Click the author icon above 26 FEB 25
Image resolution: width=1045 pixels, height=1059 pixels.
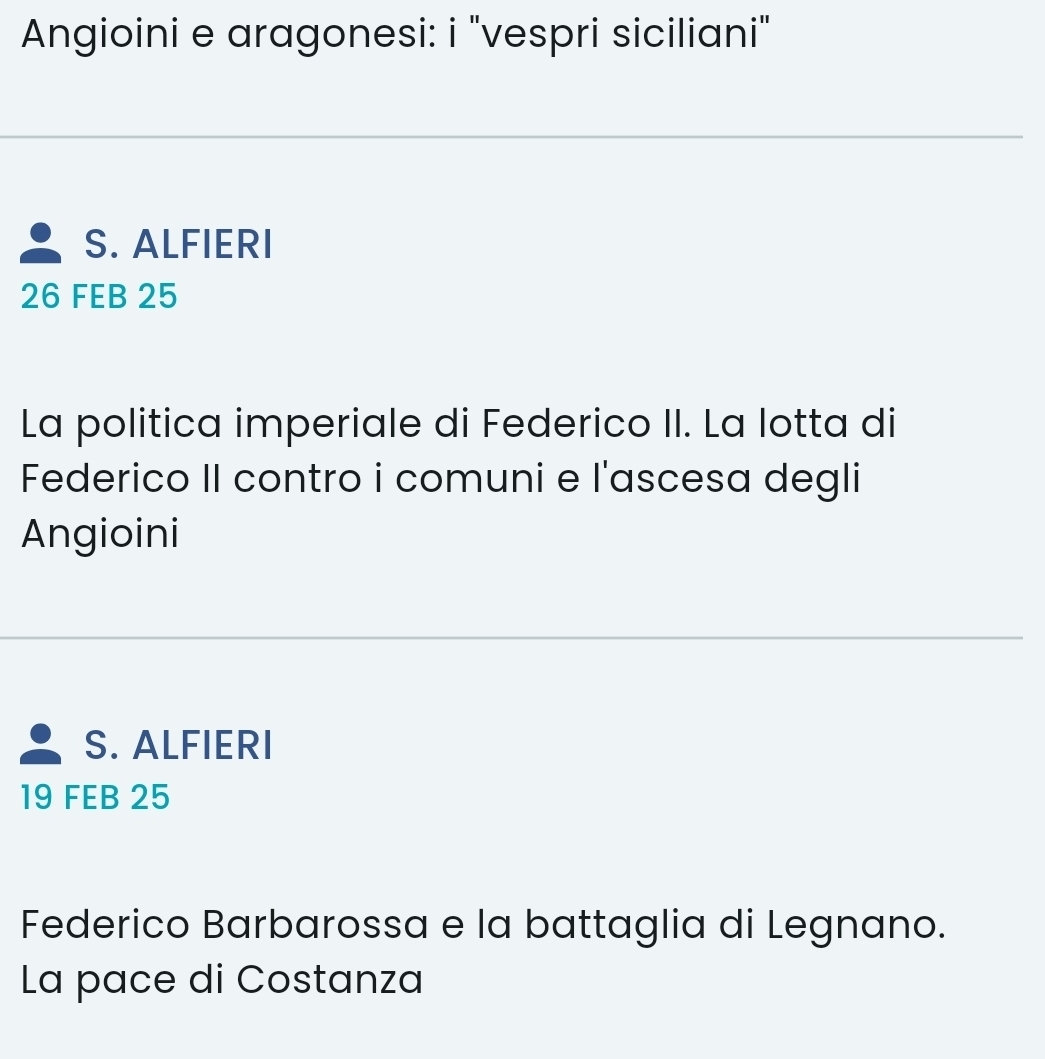point(40,243)
